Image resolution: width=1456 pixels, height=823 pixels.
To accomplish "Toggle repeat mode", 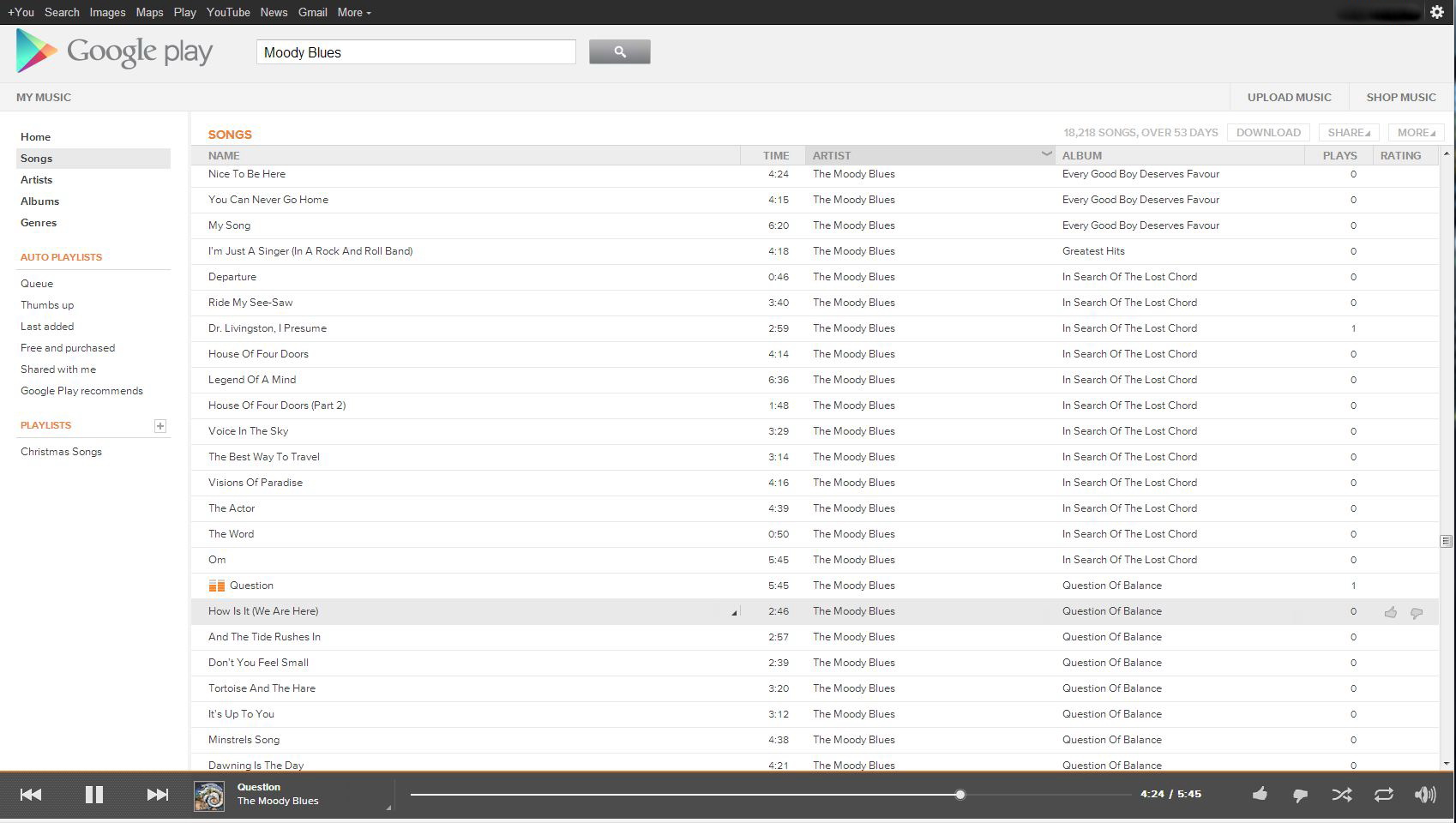I will coord(1384,795).
